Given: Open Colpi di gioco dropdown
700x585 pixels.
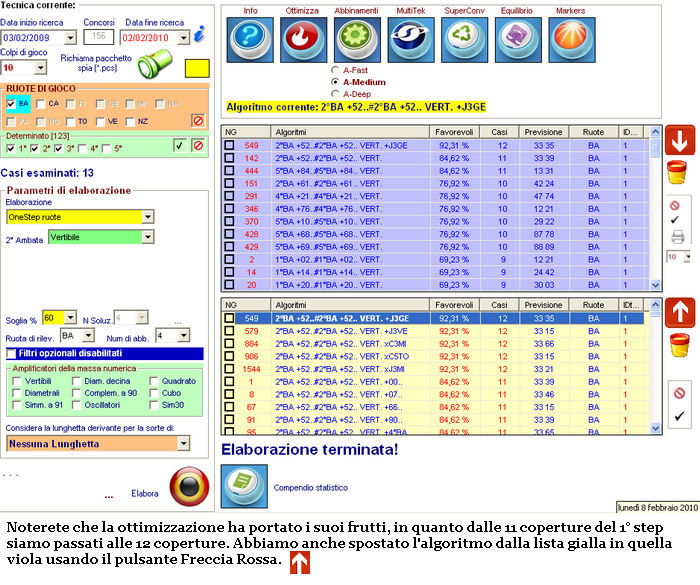Looking at the screenshot, I should (41, 68).
